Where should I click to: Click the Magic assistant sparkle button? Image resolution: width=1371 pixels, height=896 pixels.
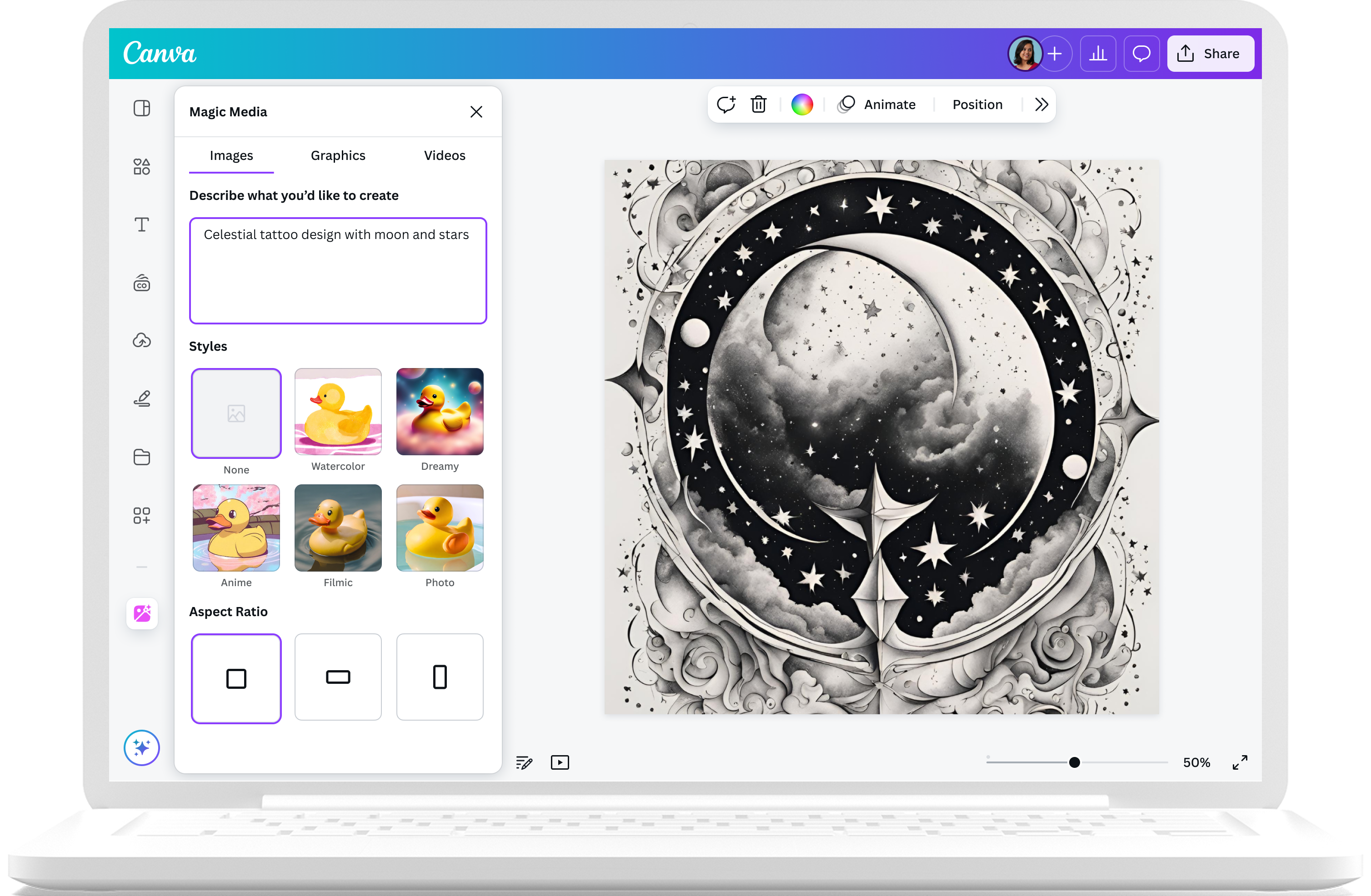pyautogui.click(x=142, y=747)
